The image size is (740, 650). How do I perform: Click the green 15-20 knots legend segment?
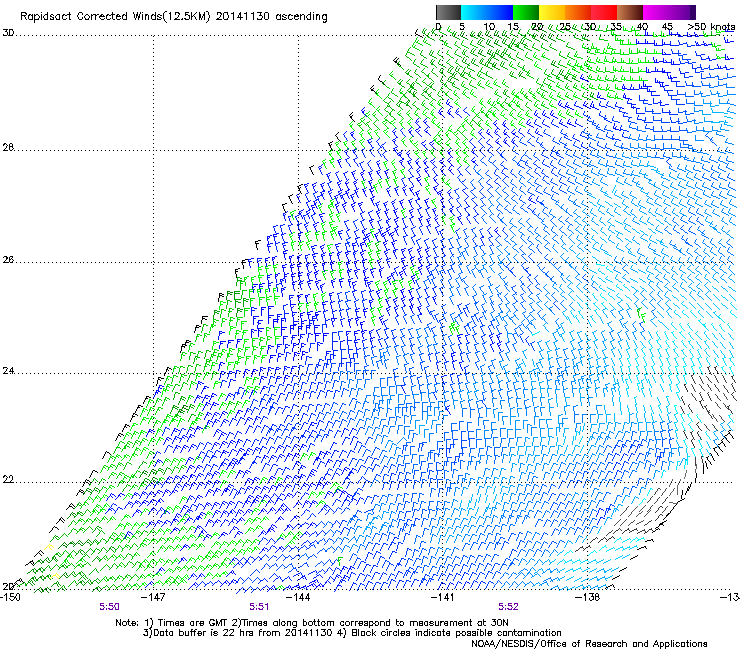(x=526, y=12)
